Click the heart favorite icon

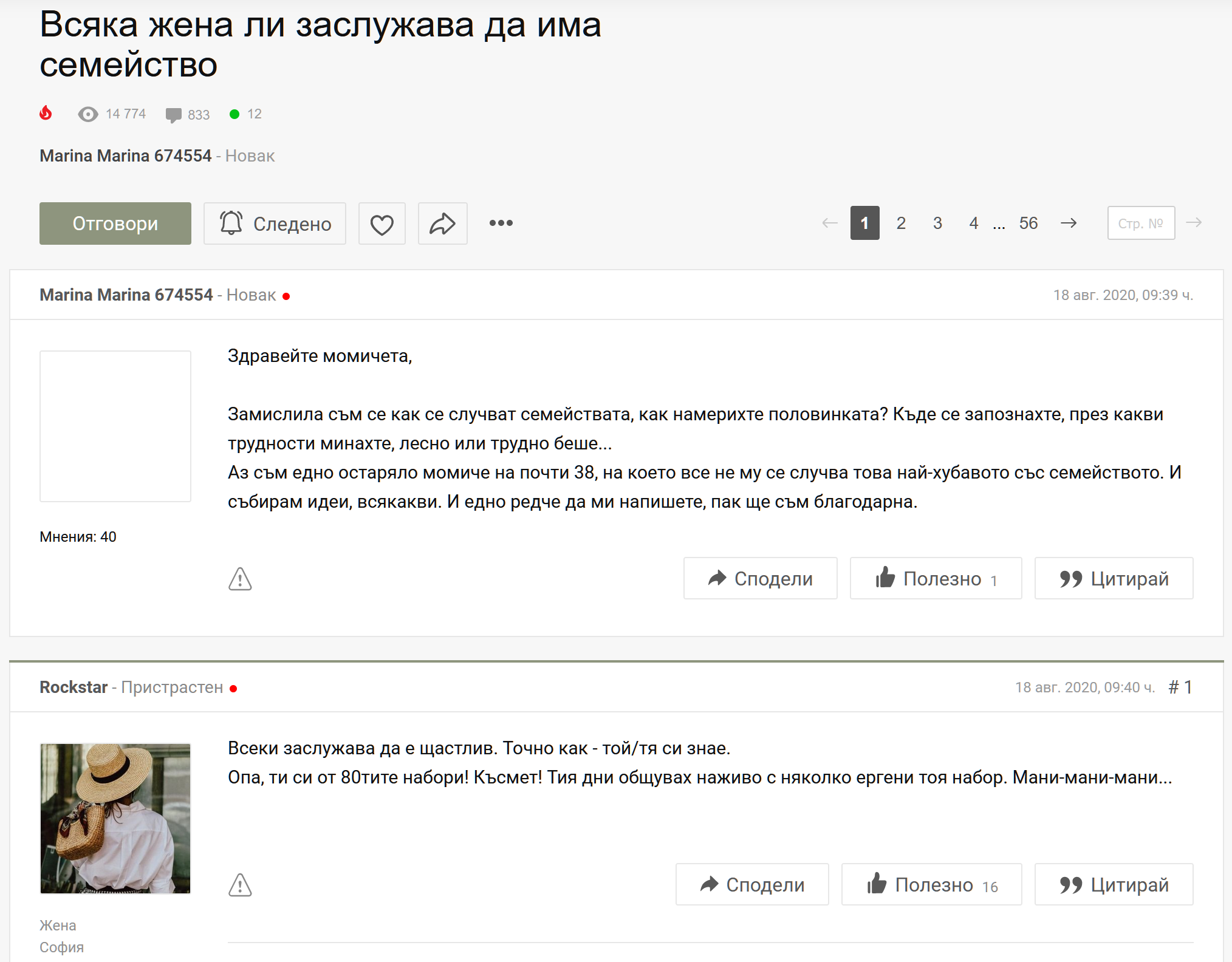click(x=382, y=224)
